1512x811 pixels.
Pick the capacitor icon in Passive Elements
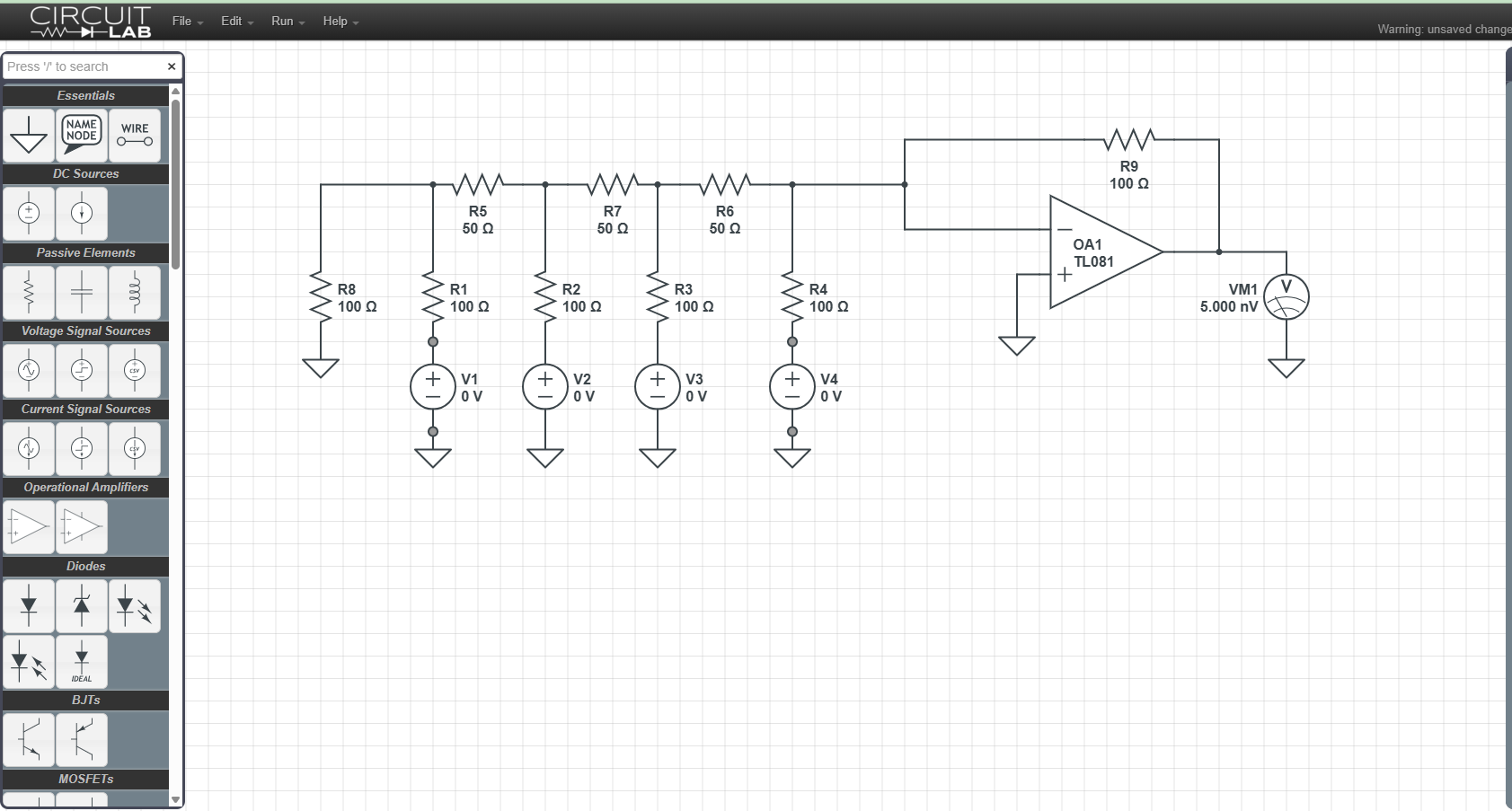click(82, 293)
